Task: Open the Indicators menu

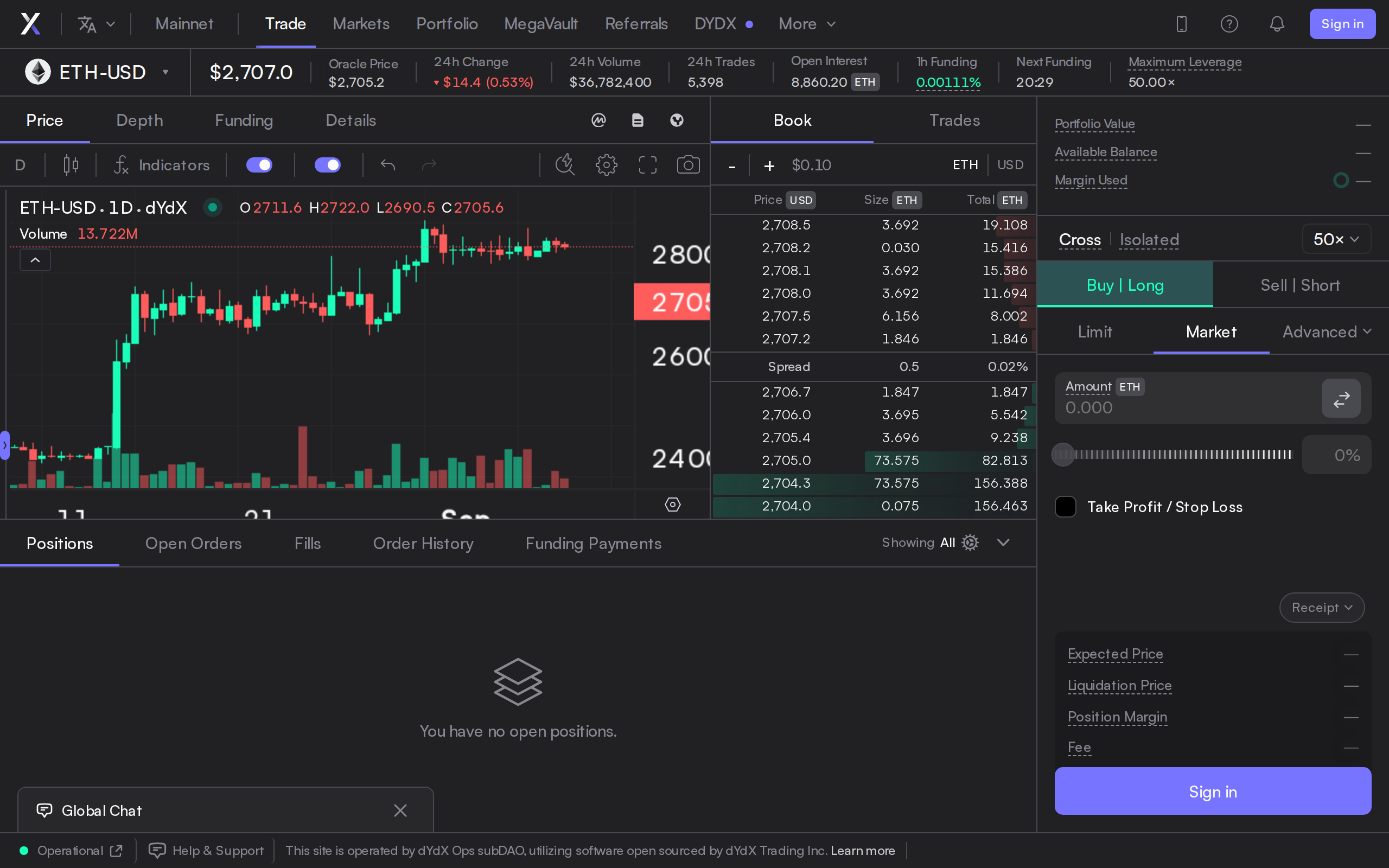Action: [x=162, y=165]
